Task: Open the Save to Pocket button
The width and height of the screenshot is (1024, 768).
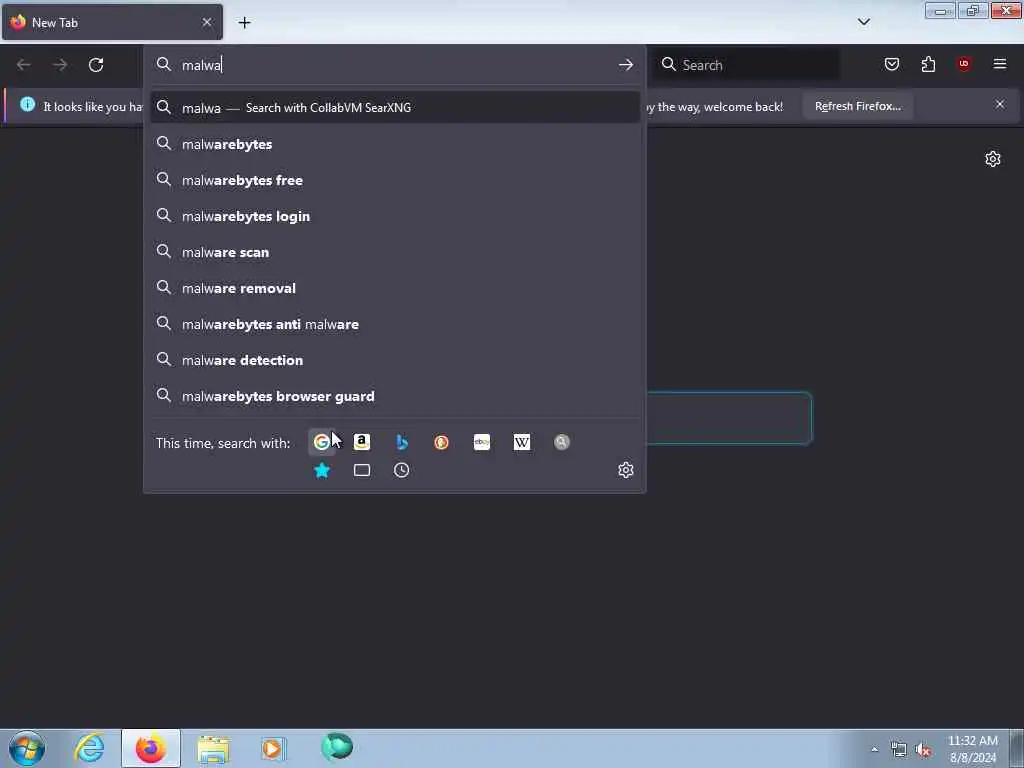Action: pyautogui.click(x=892, y=64)
